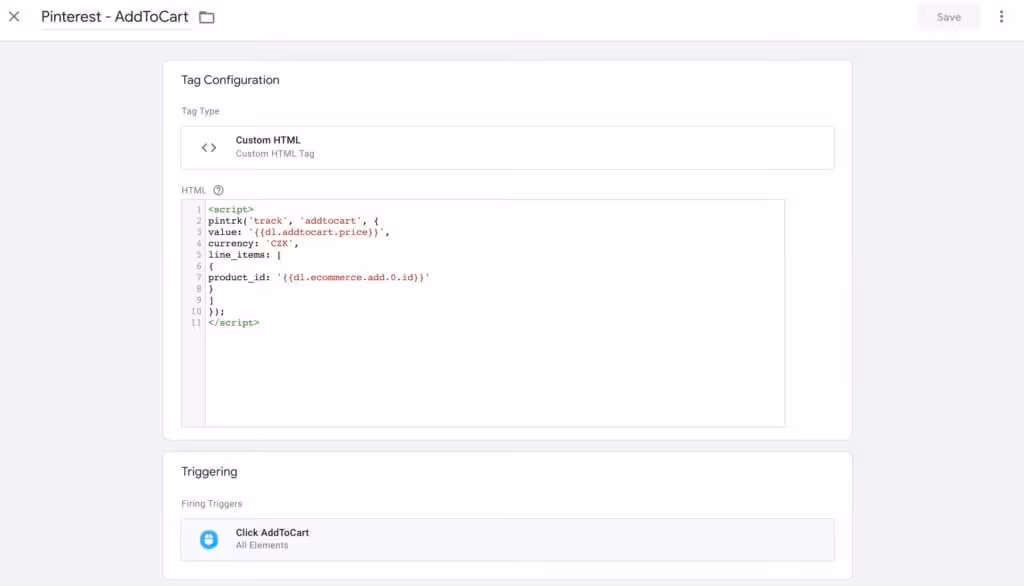Select the Custom HTML code brackets icon
Image resolution: width=1024 pixels, height=586 pixels.
tap(209, 148)
